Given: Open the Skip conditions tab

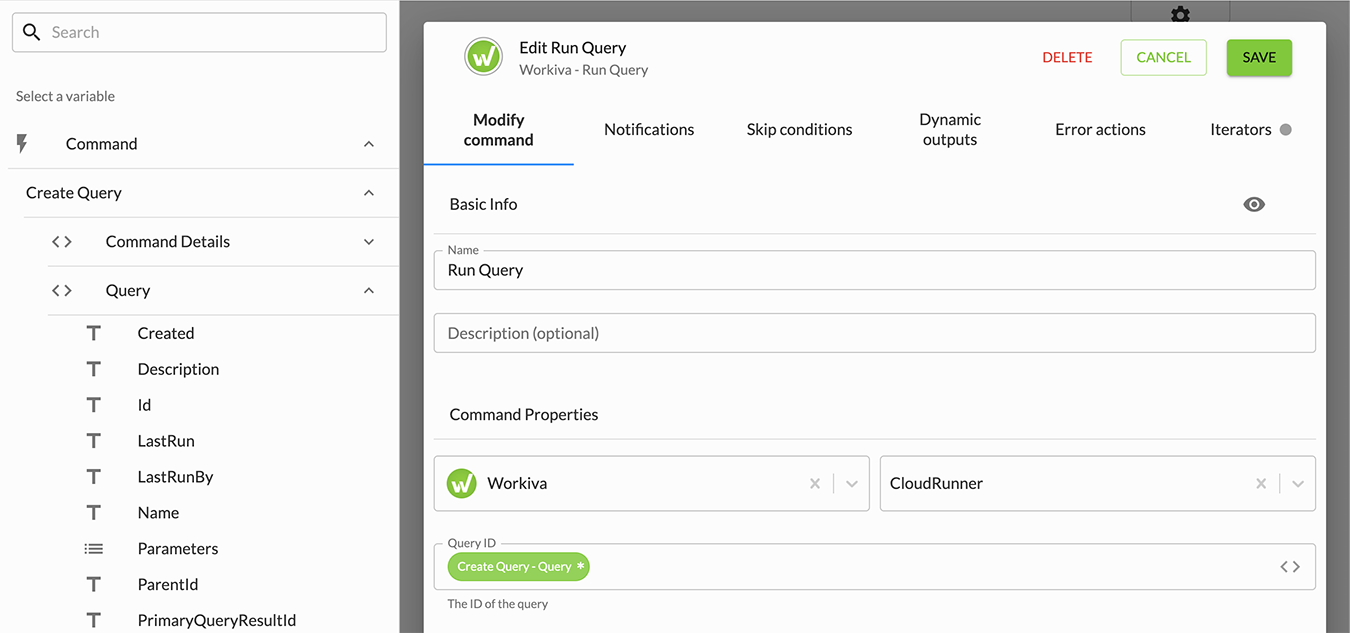Looking at the screenshot, I should click(800, 130).
